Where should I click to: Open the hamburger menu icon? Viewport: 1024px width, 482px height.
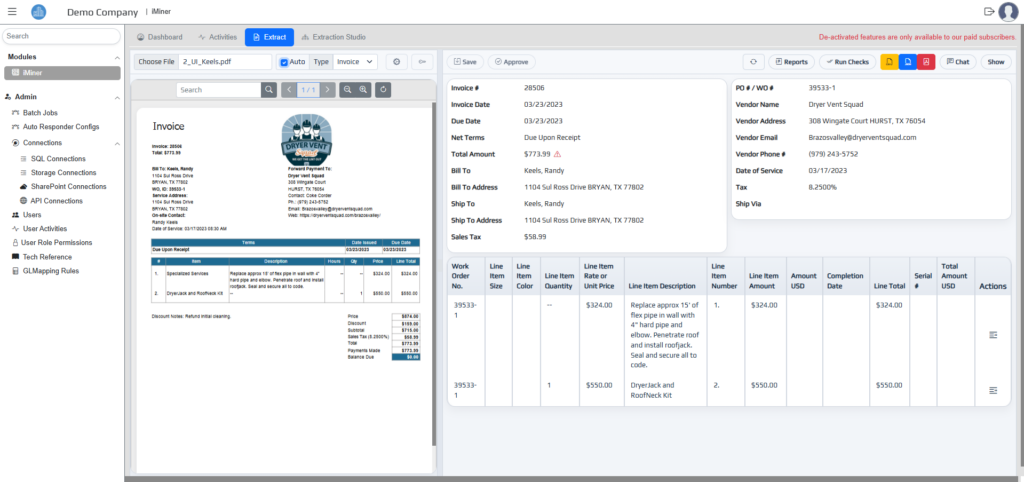pyautogui.click(x=12, y=11)
